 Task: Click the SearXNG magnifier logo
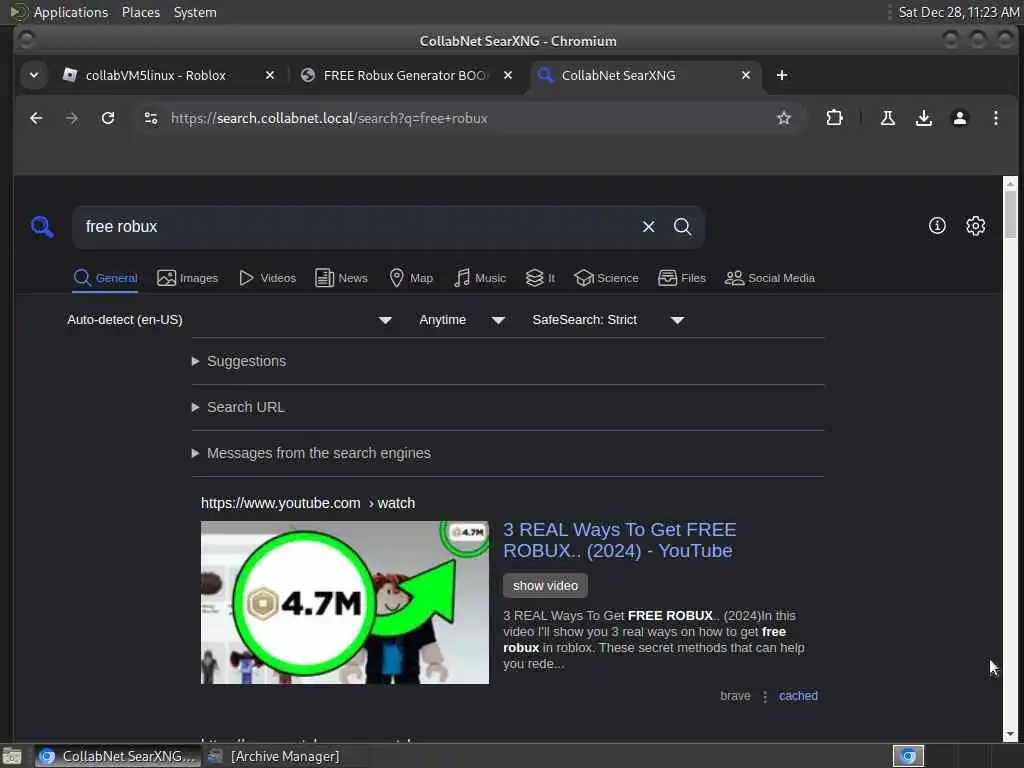pos(42,227)
